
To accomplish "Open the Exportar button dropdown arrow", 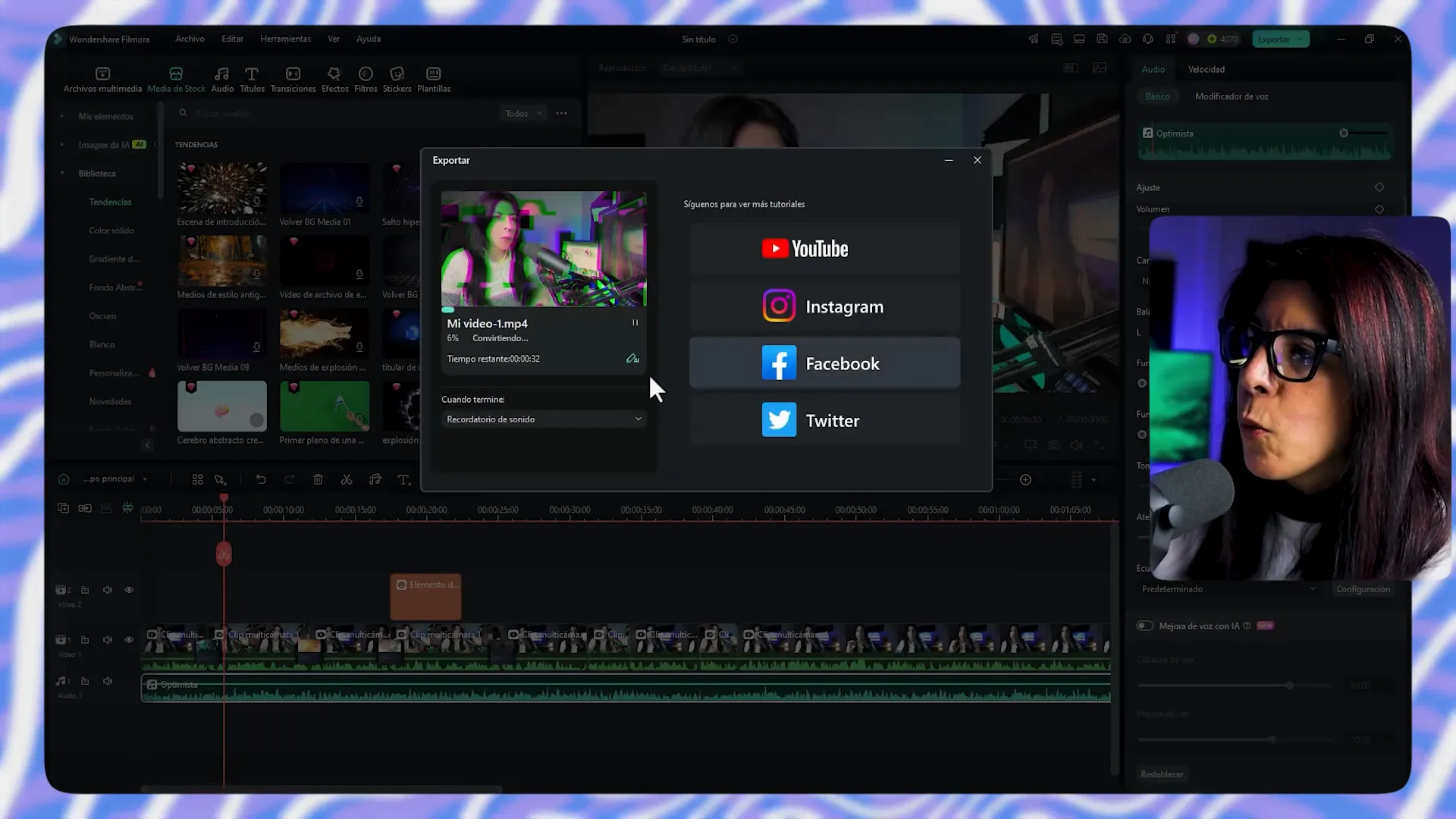I will tap(1300, 39).
